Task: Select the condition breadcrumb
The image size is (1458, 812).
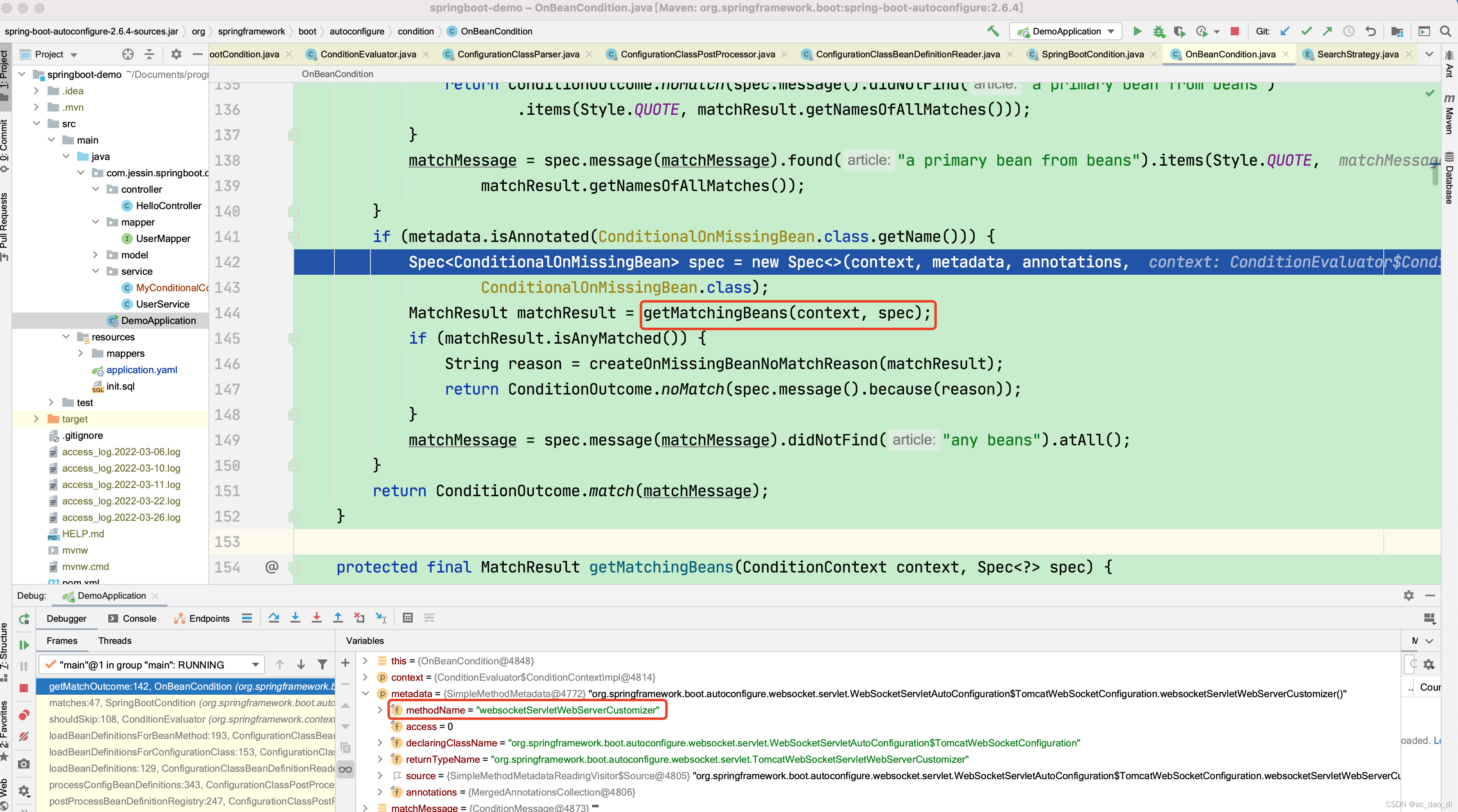Action: 416,31
